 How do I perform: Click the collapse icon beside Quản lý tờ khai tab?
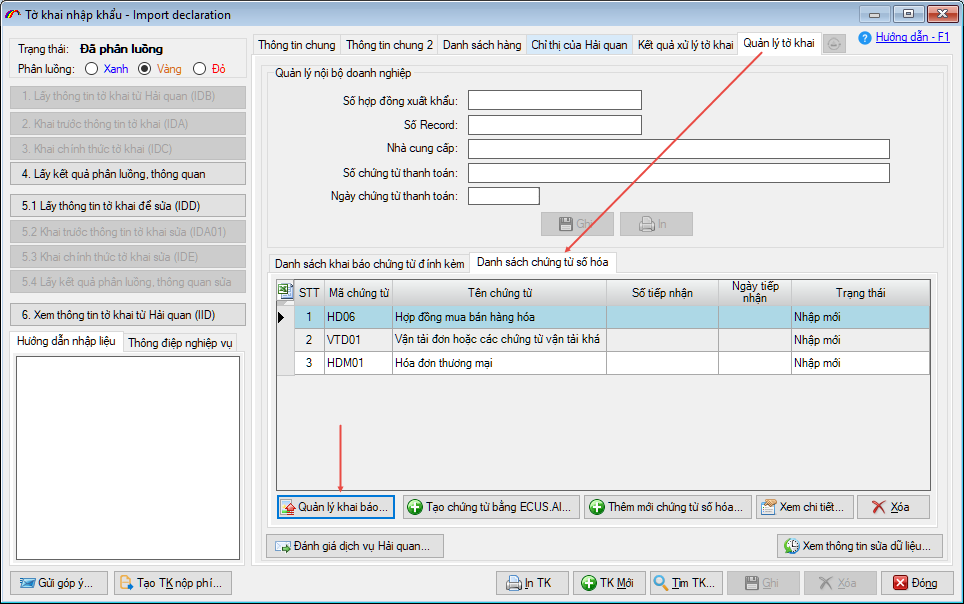click(834, 44)
